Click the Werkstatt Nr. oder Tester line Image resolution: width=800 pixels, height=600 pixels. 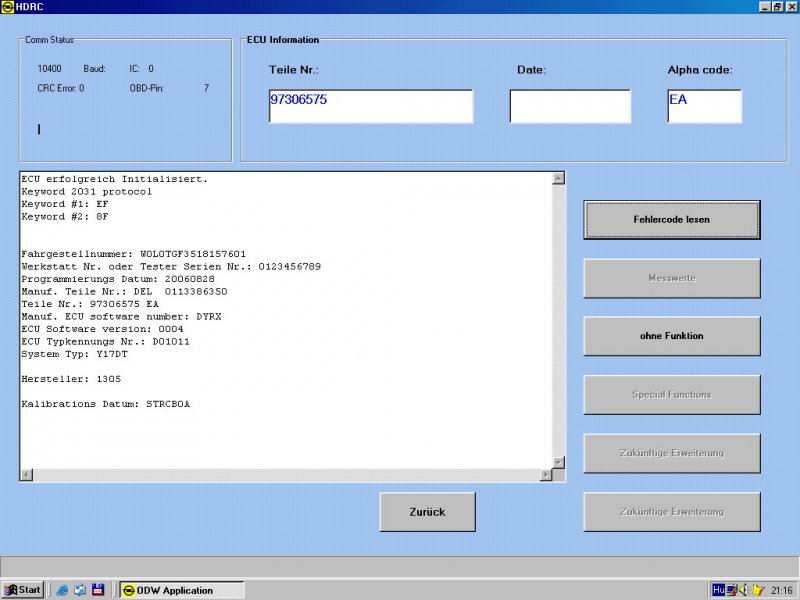[171, 267]
